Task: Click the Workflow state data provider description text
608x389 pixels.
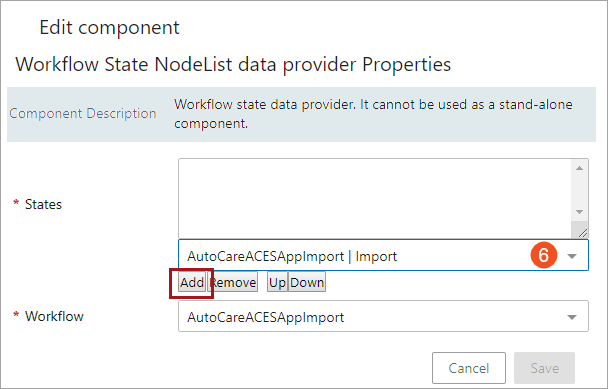Action: [373, 114]
